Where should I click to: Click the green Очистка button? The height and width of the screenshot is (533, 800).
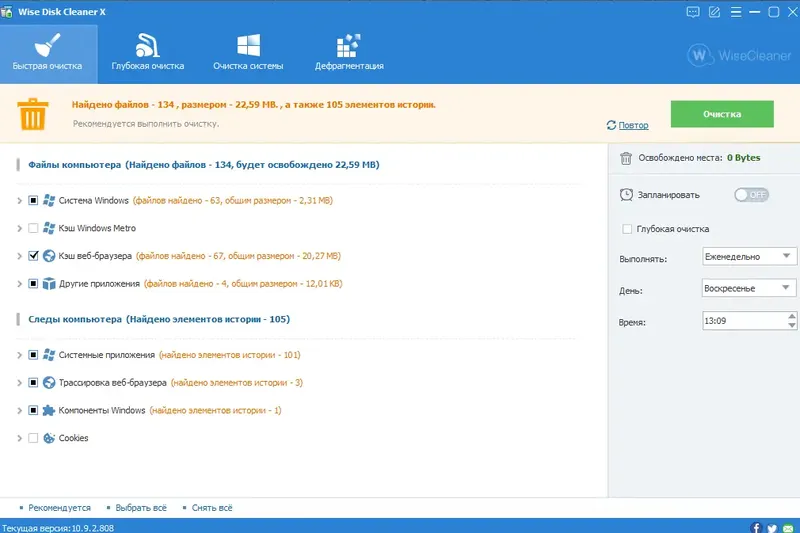tap(722, 114)
